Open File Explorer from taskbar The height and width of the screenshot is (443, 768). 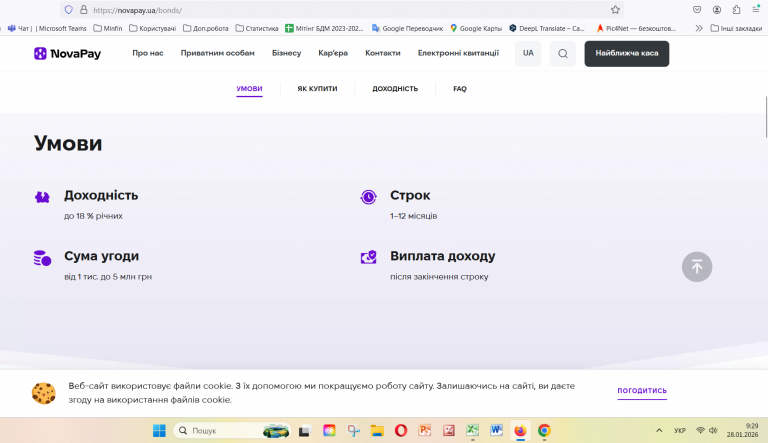point(377,431)
